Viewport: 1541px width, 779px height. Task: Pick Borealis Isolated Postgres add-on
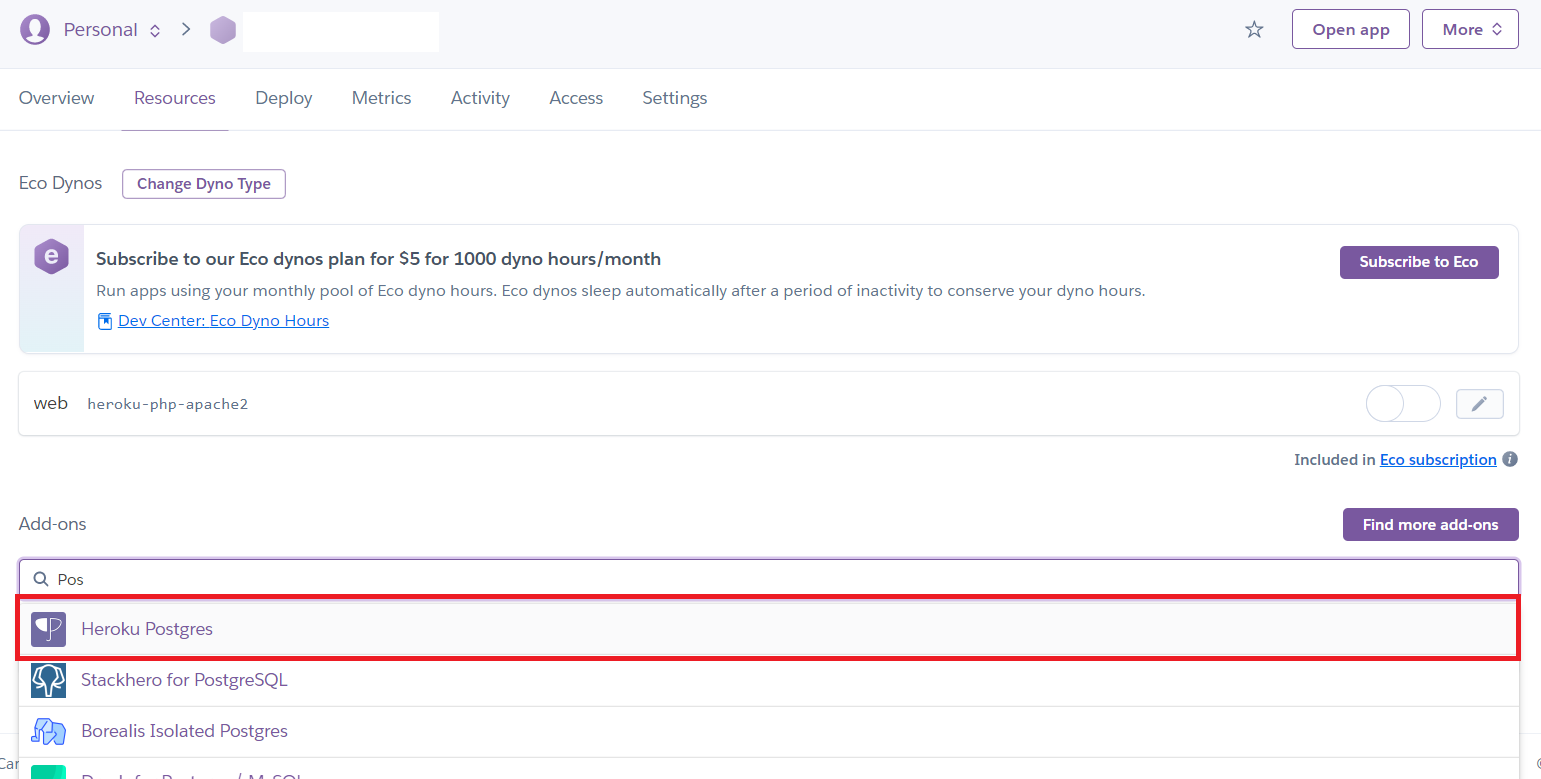click(769, 731)
